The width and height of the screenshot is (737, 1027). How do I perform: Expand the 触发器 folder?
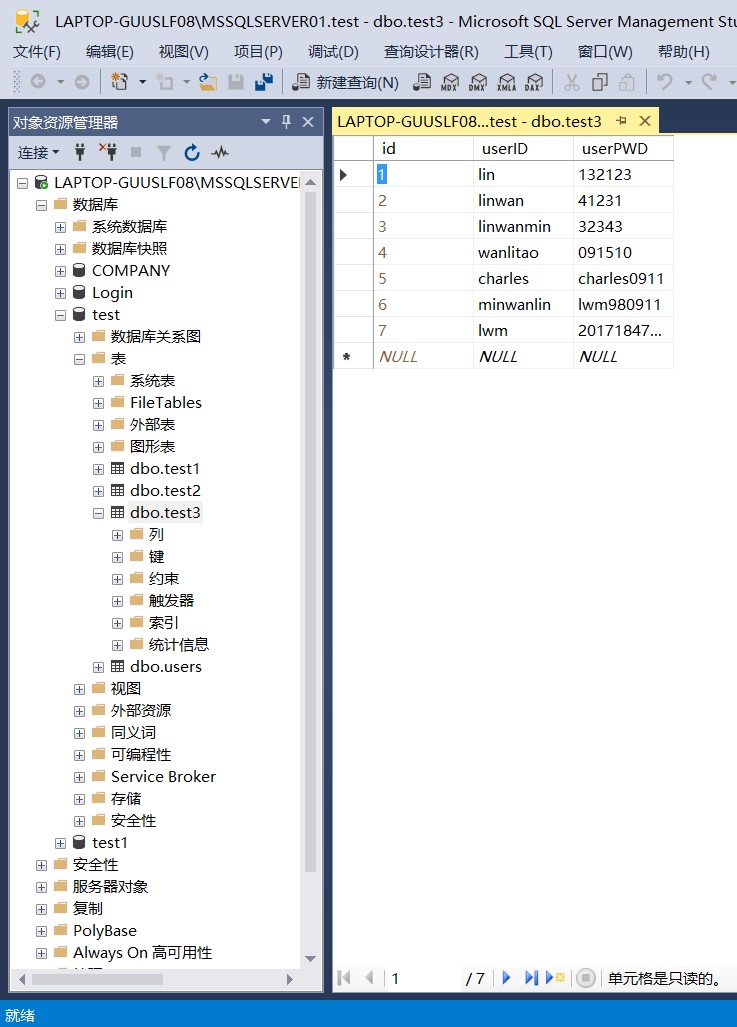(x=117, y=601)
